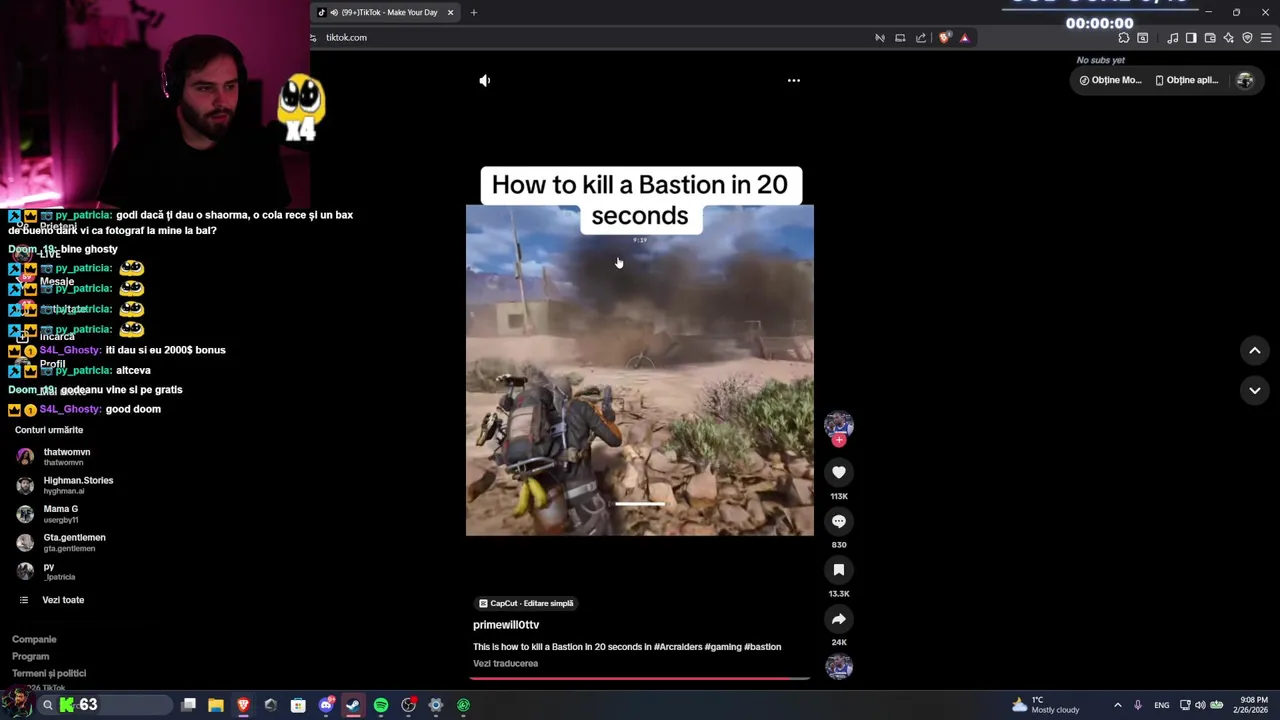Open a new browser tab
This screenshot has width=1280, height=720.
click(x=474, y=12)
